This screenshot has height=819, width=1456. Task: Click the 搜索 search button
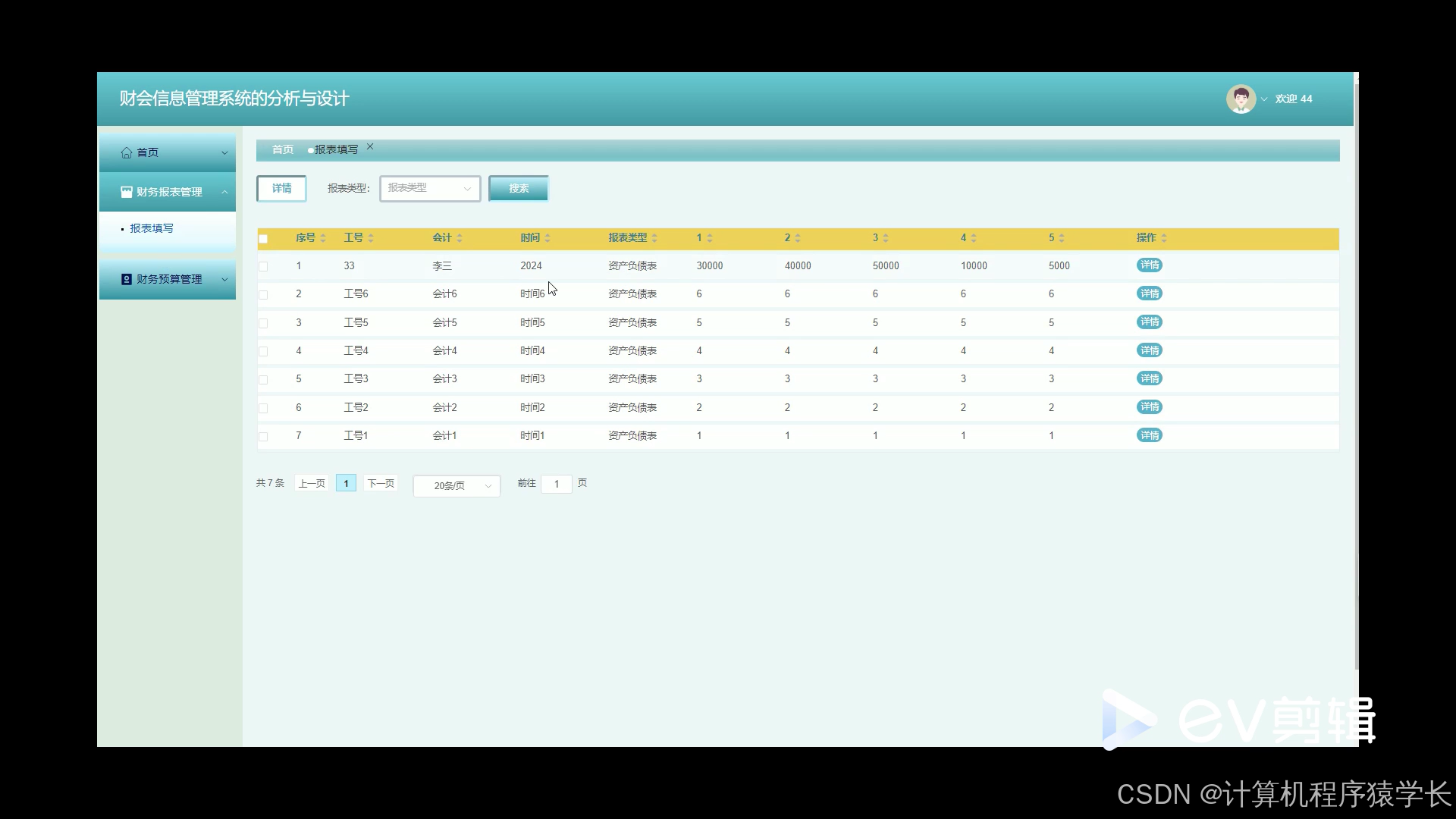pyautogui.click(x=519, y=188)
